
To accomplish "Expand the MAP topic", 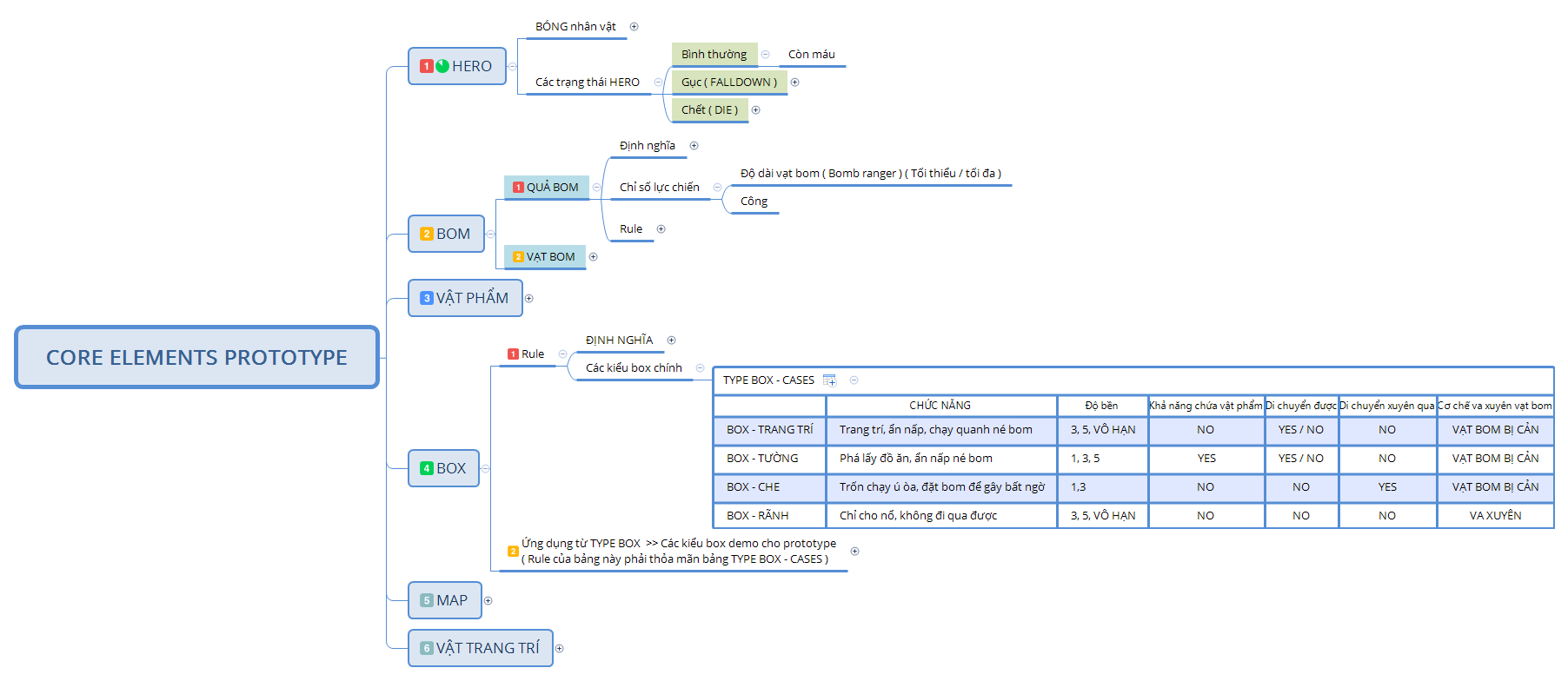I will coord(488,601).
